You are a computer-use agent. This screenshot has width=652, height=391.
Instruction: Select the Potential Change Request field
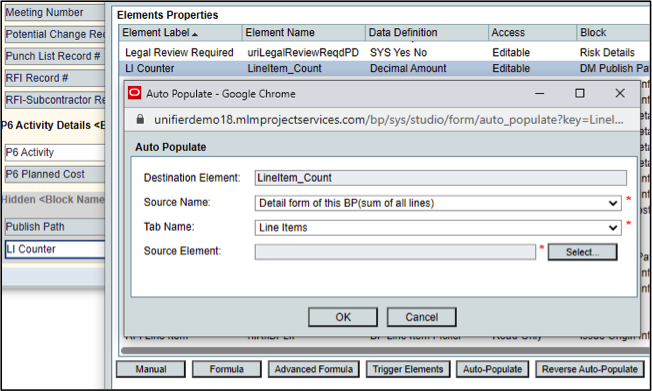pyautogui.click(x=54, y=34)
